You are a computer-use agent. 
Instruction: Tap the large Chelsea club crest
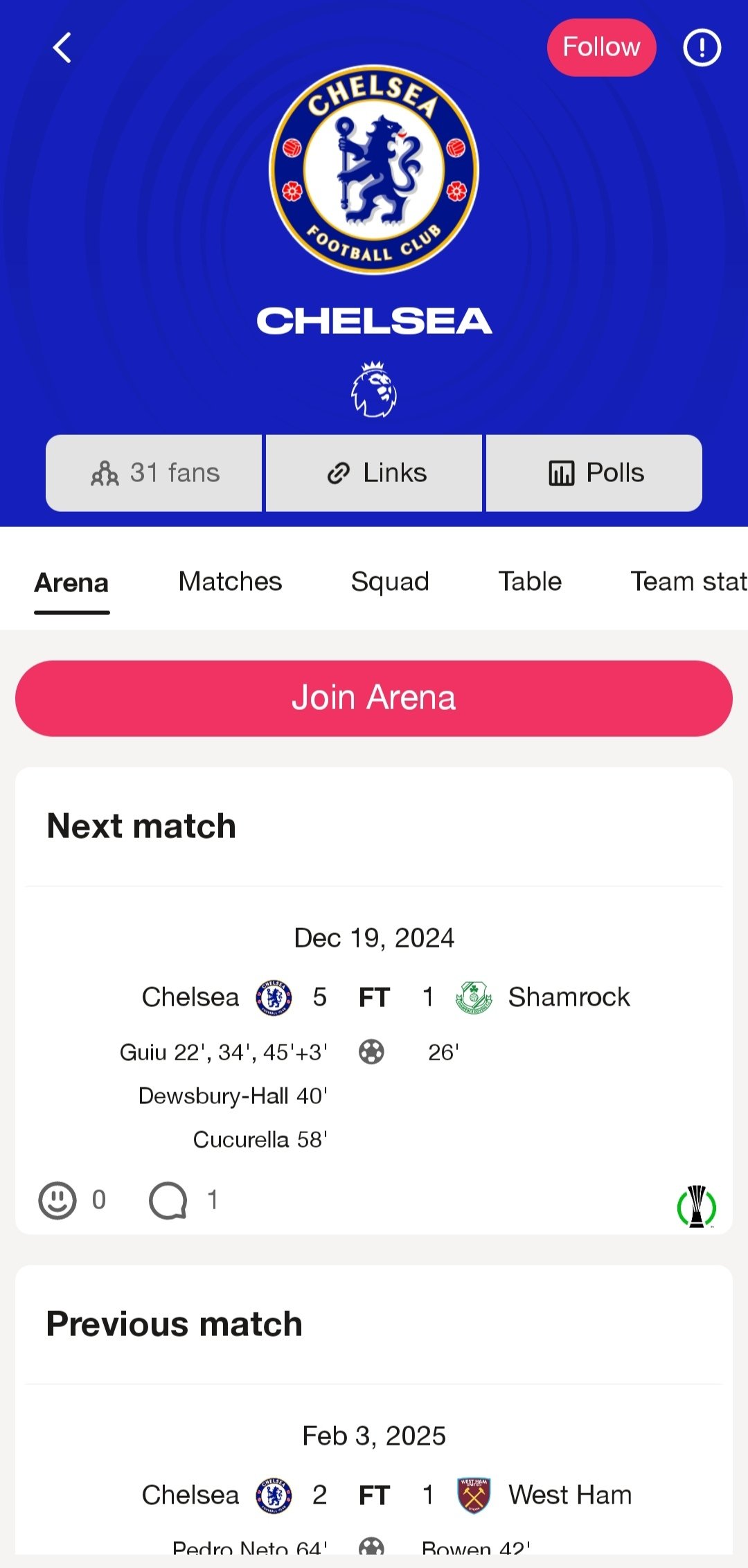click(374, 170)
